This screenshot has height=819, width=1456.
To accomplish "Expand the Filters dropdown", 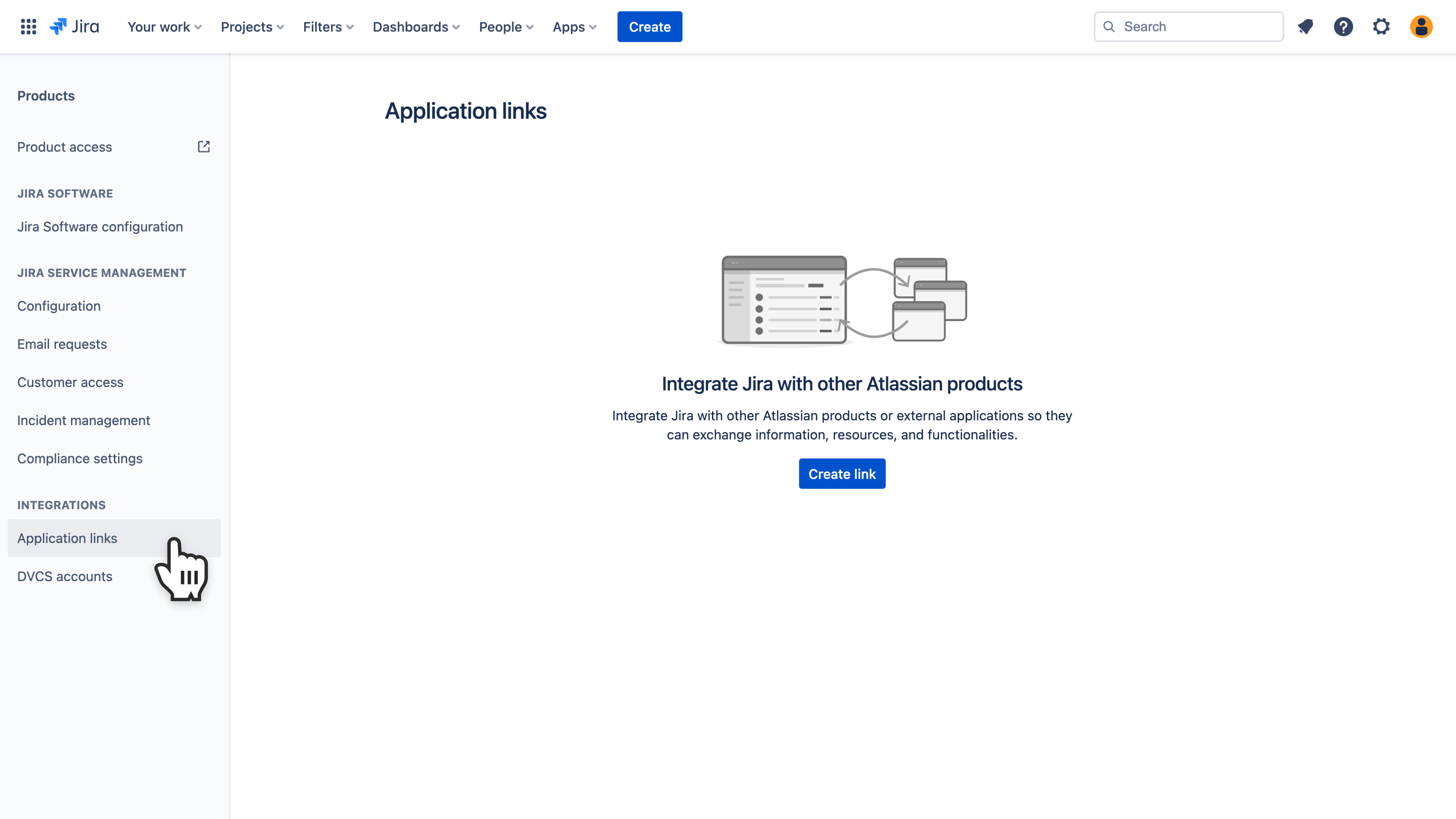I will tap(328, 27).
